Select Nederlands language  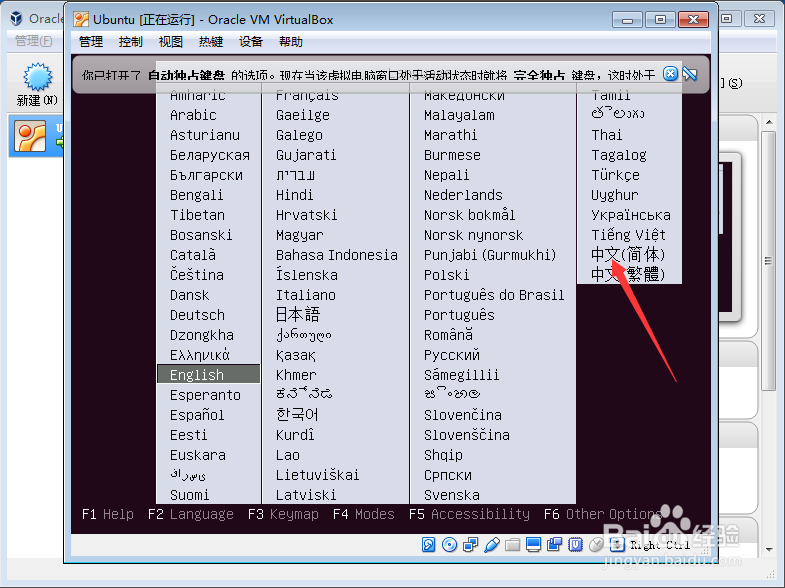[x=463, y=195]
